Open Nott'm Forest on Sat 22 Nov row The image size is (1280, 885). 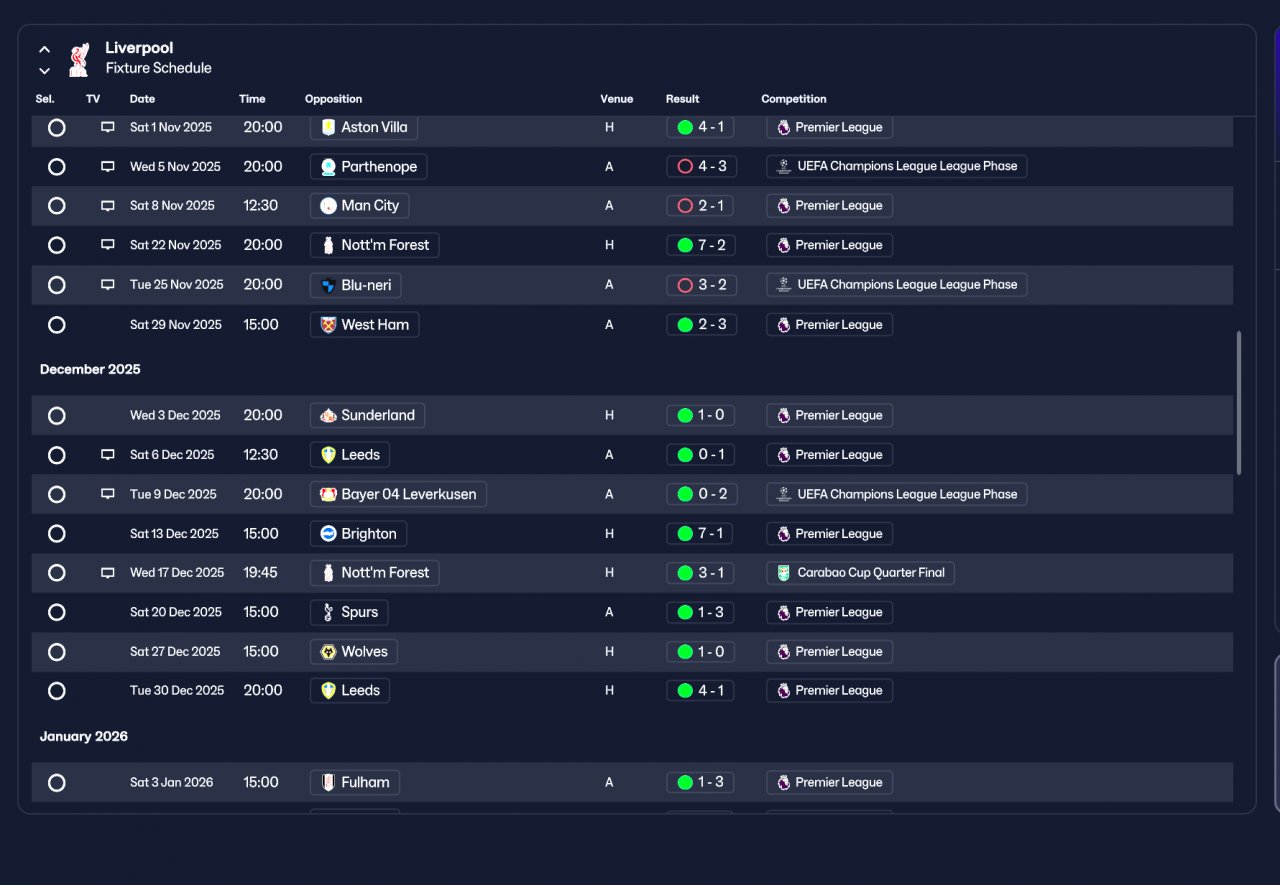coord(374,245)
